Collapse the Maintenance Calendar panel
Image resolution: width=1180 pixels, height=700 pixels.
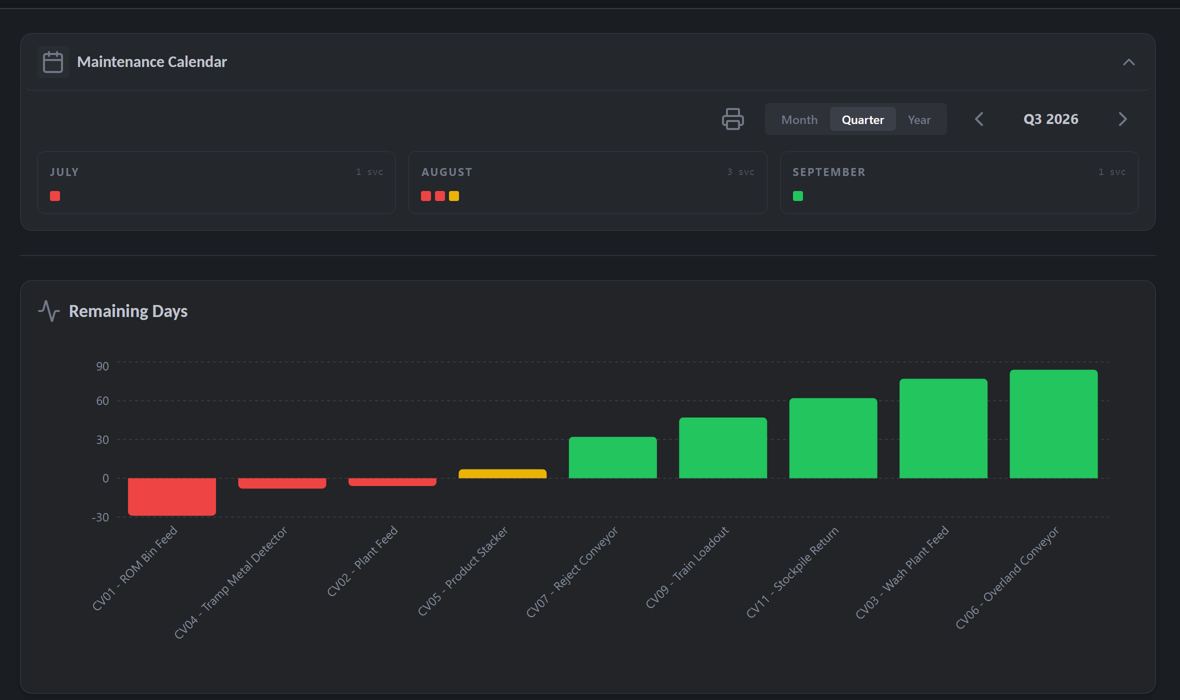point(1128,62)
